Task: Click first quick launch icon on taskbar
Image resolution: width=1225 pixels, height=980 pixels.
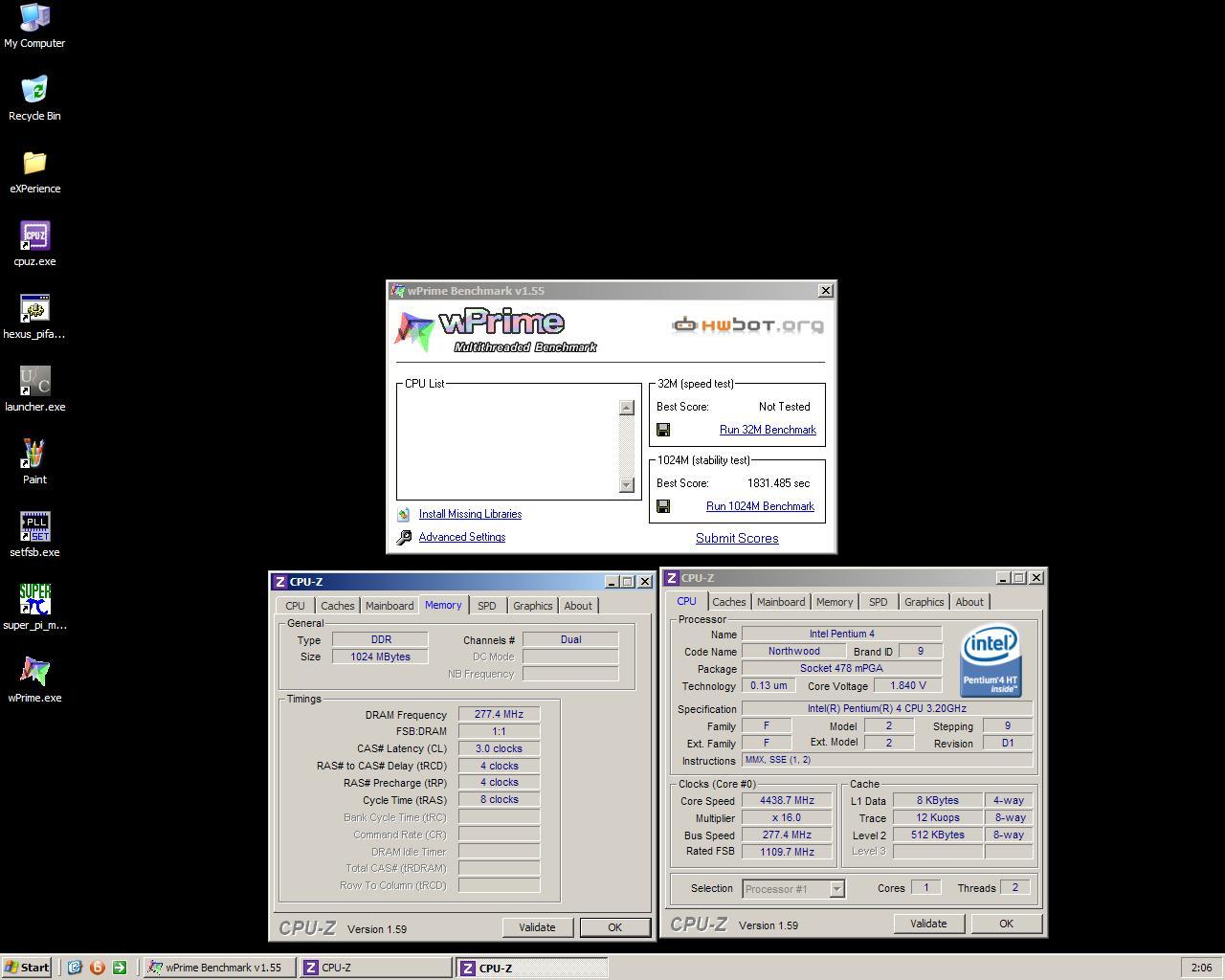Action: [x=75, y=968]
